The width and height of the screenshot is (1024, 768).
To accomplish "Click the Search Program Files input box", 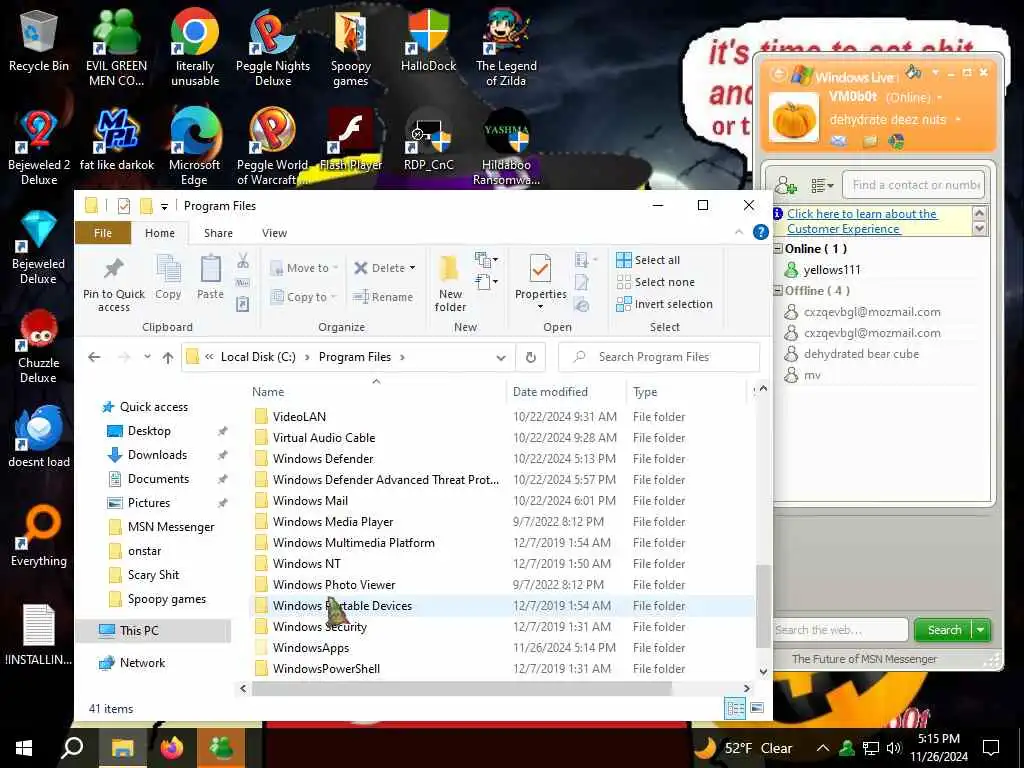I will click(x=659, y=357).
